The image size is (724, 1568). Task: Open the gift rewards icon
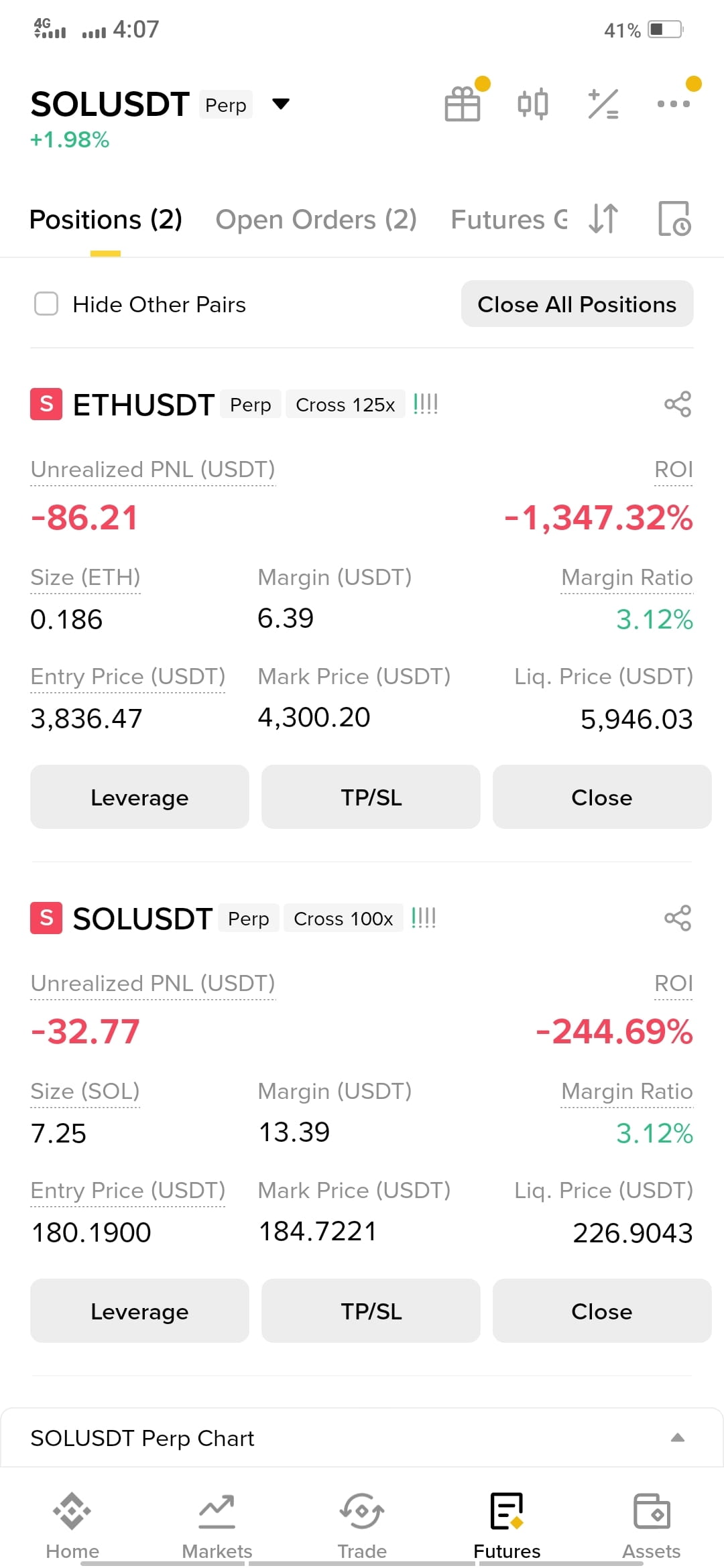463,104
